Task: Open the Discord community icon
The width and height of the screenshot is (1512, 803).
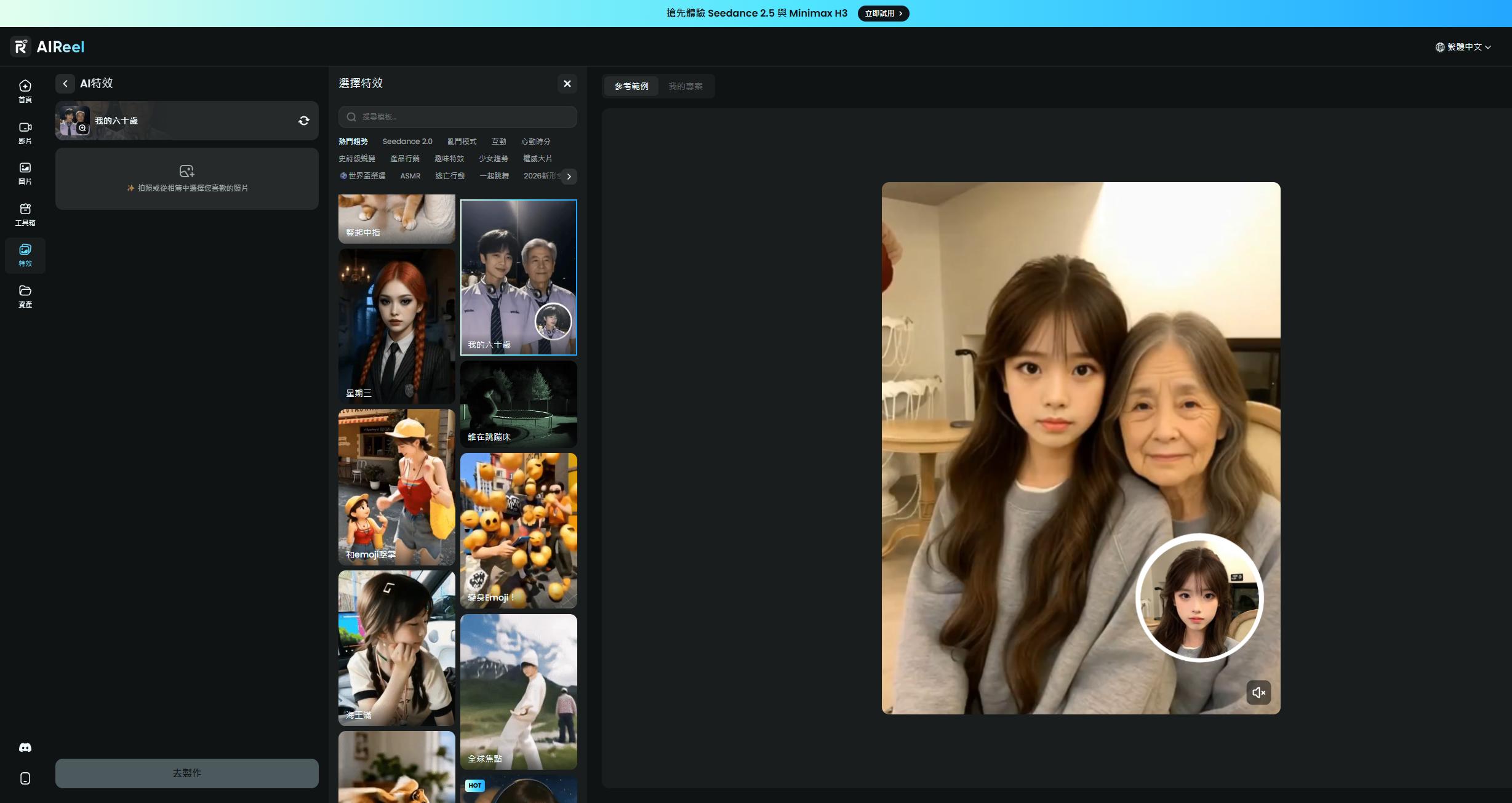Action: (25, 748)
